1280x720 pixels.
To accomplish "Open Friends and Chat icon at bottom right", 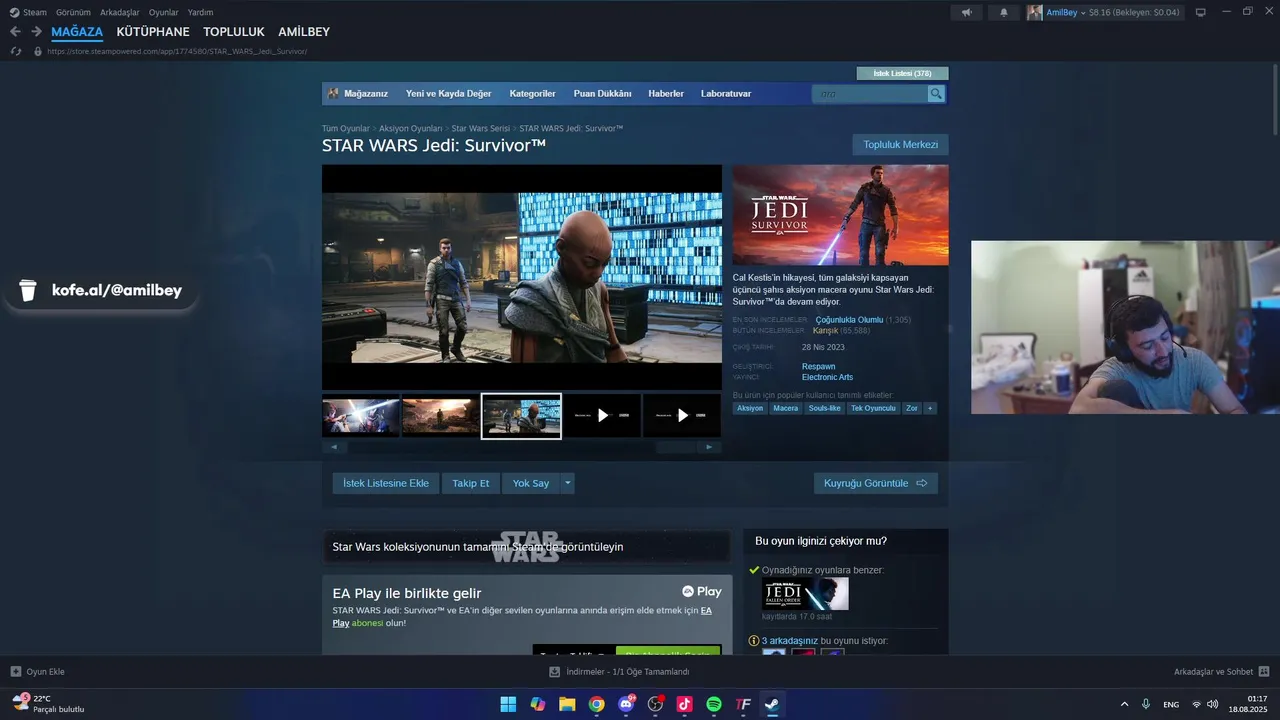I will [1264, 672].
